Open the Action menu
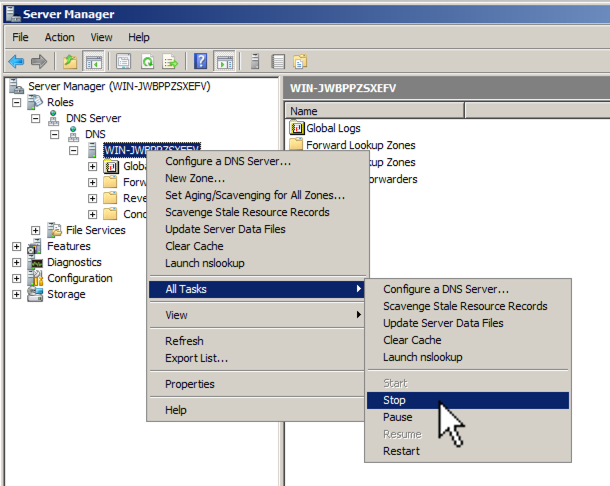This screenshot has width=610, height=486. 60,37
